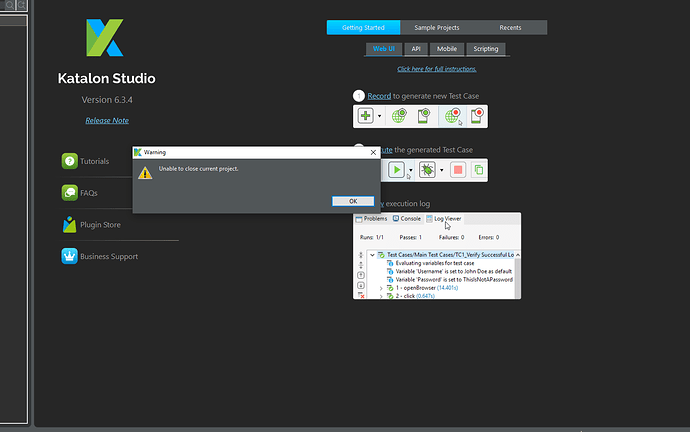Click the magnifier search icon at top-left
Viewport: 690px width, 432px height.
tap(9, 5)
